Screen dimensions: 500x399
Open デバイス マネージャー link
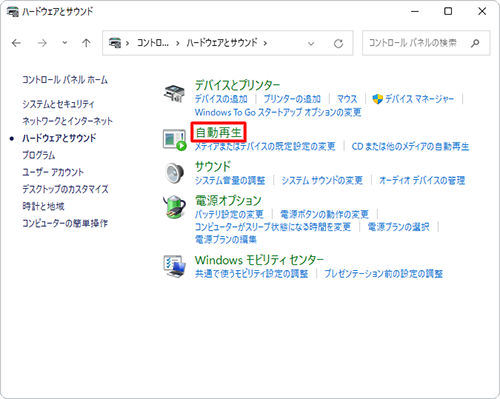click(419, 99)
